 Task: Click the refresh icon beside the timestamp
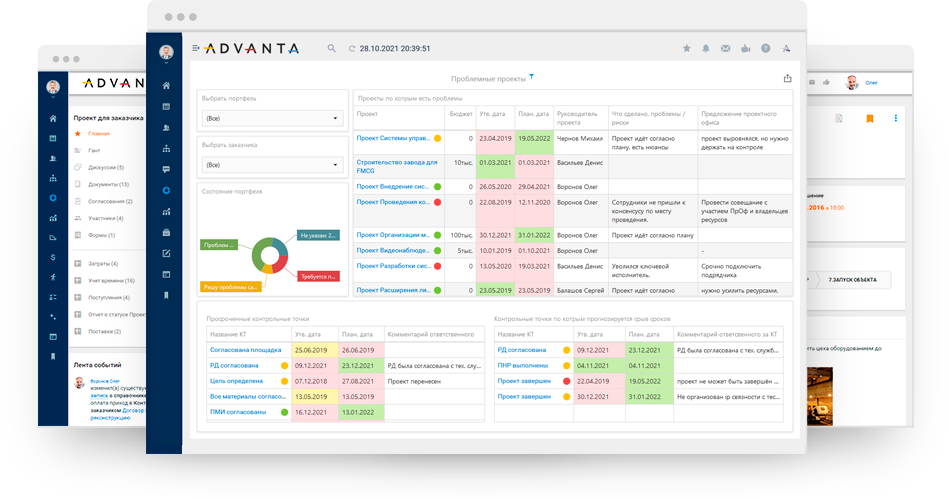click(x=352, y=48)
